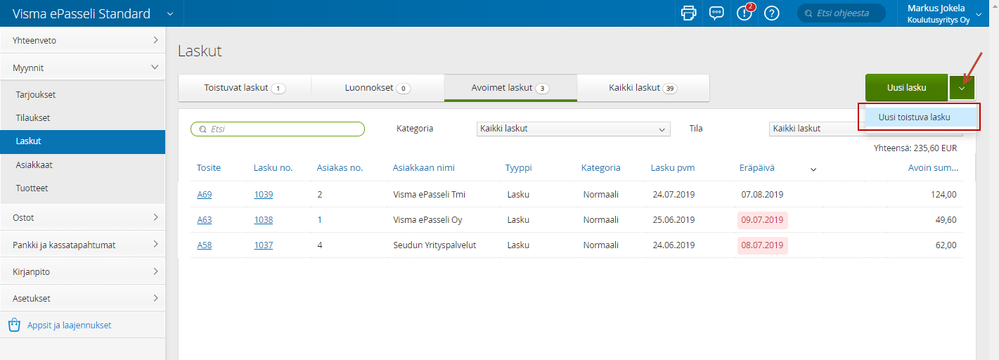The width and height of the screenshot is (999, 360).
Task: Click customer name Visma ePasseli Oy
Action: coord(428,220)
